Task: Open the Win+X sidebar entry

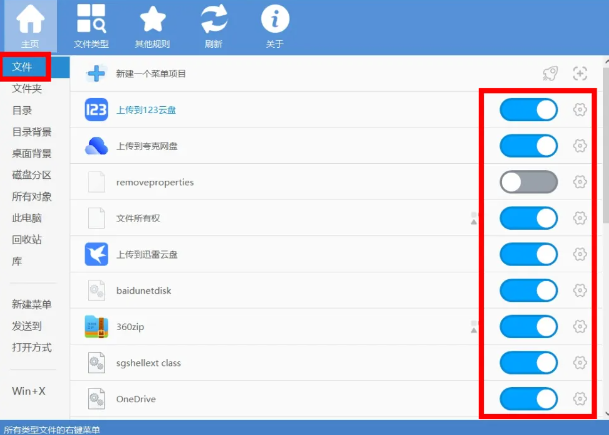Action: (x=28, y=390)
